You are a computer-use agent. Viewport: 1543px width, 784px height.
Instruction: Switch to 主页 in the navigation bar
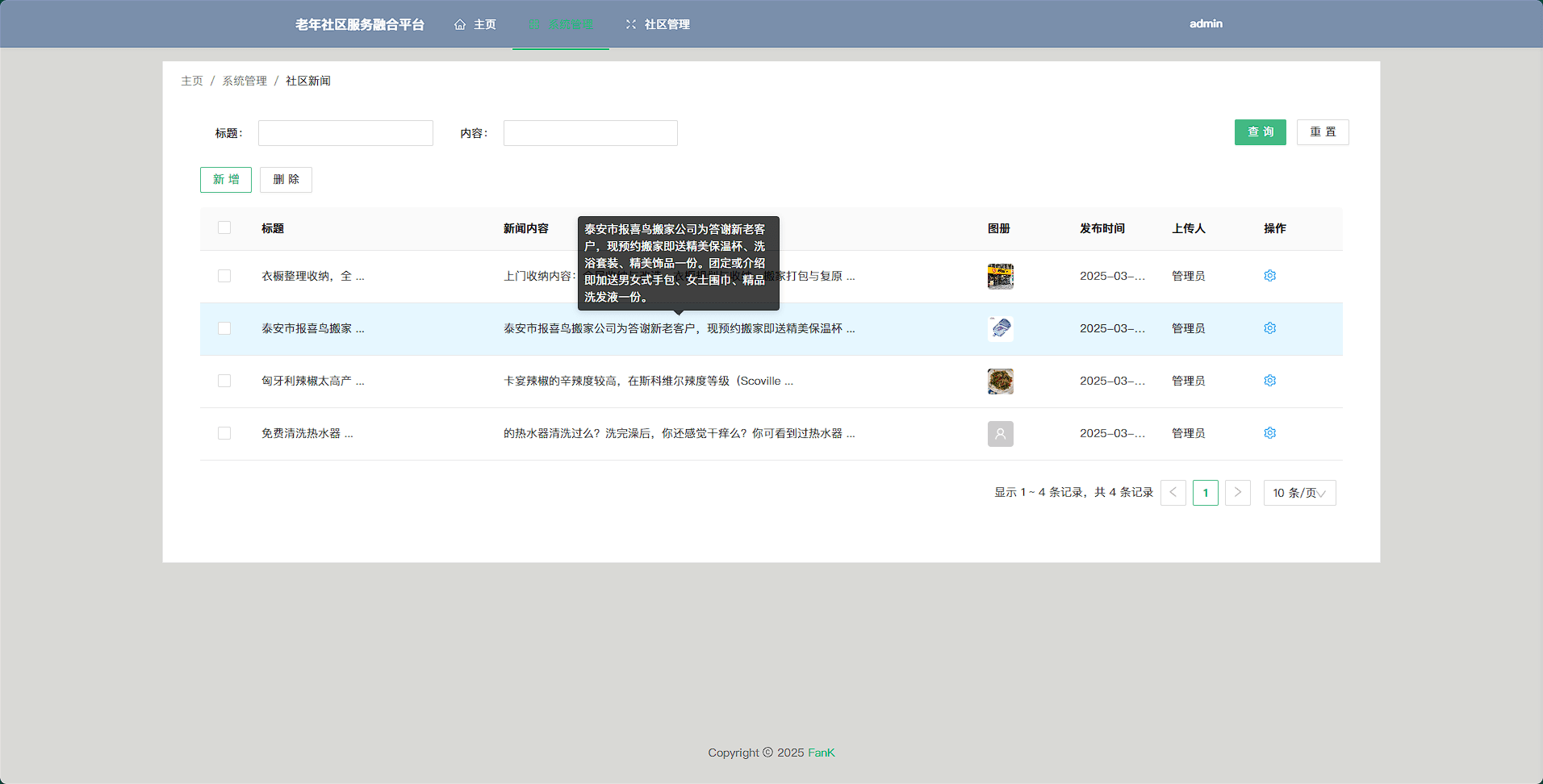tap(484, 24)
